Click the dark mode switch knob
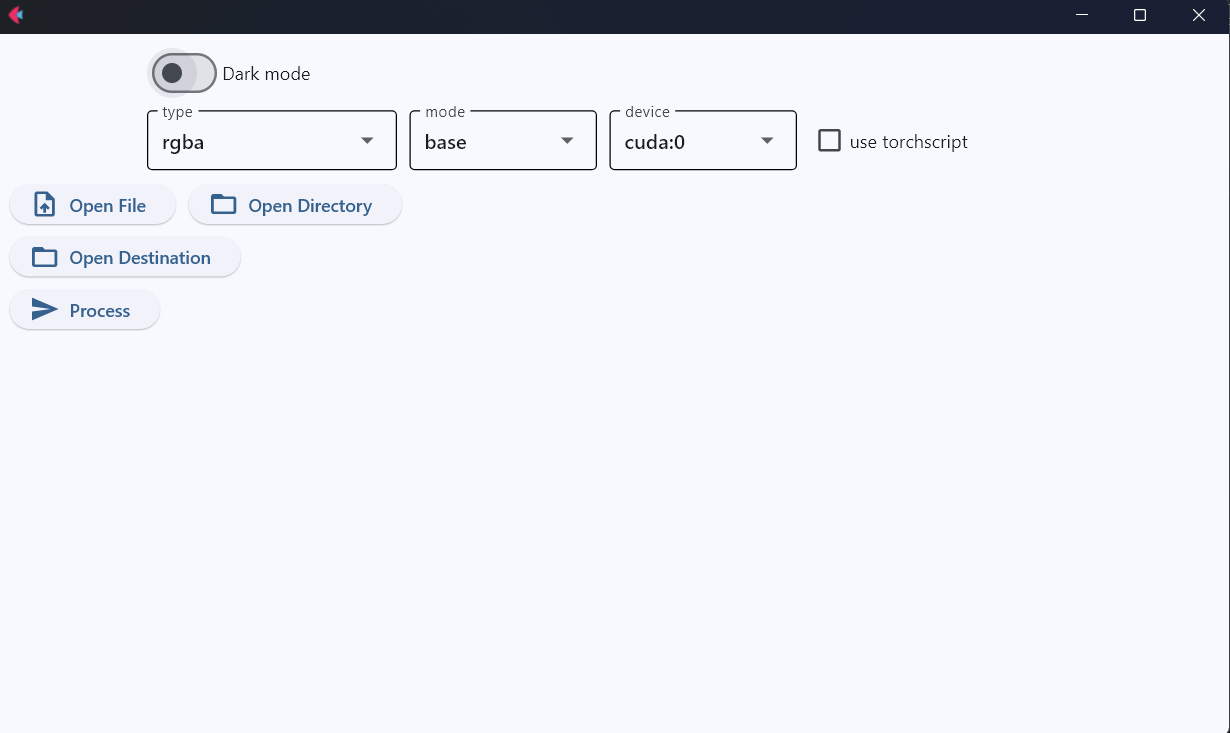Screen dimensions: 1230x733 (170, 72)
